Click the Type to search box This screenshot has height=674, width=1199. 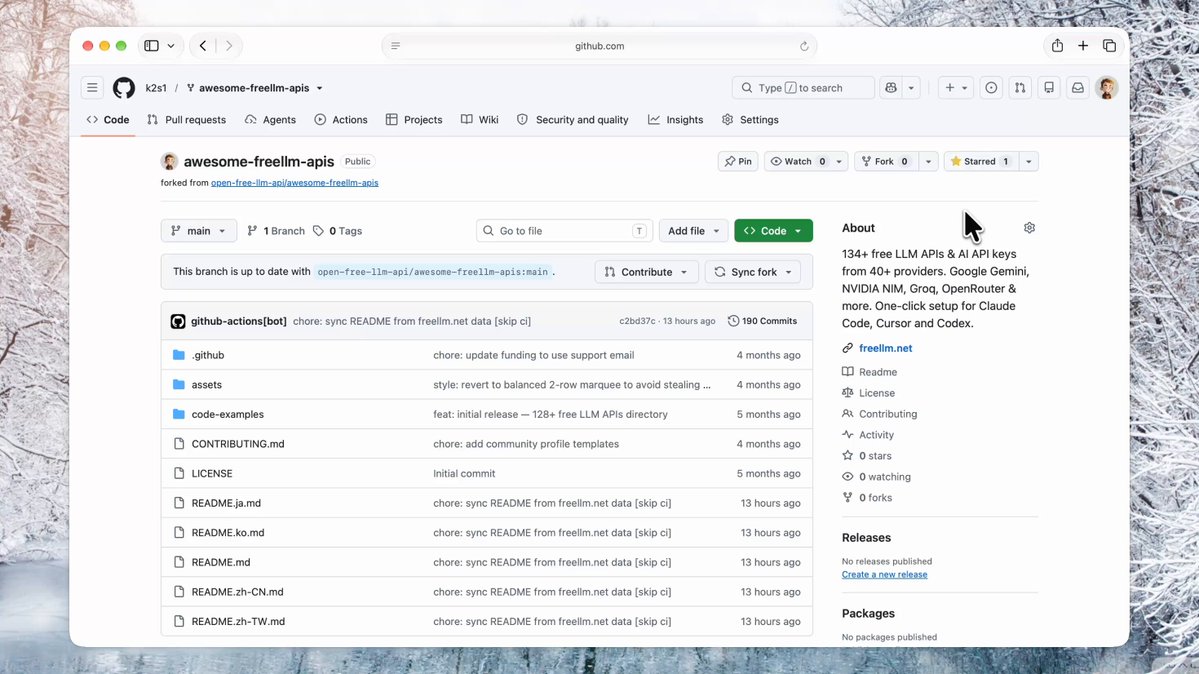point(803,88)
